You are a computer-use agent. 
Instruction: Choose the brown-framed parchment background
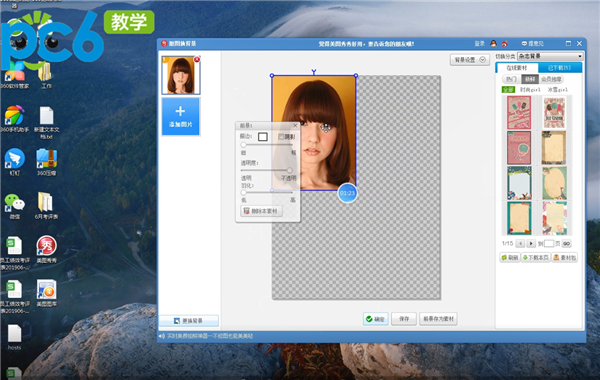coord(554,148)
